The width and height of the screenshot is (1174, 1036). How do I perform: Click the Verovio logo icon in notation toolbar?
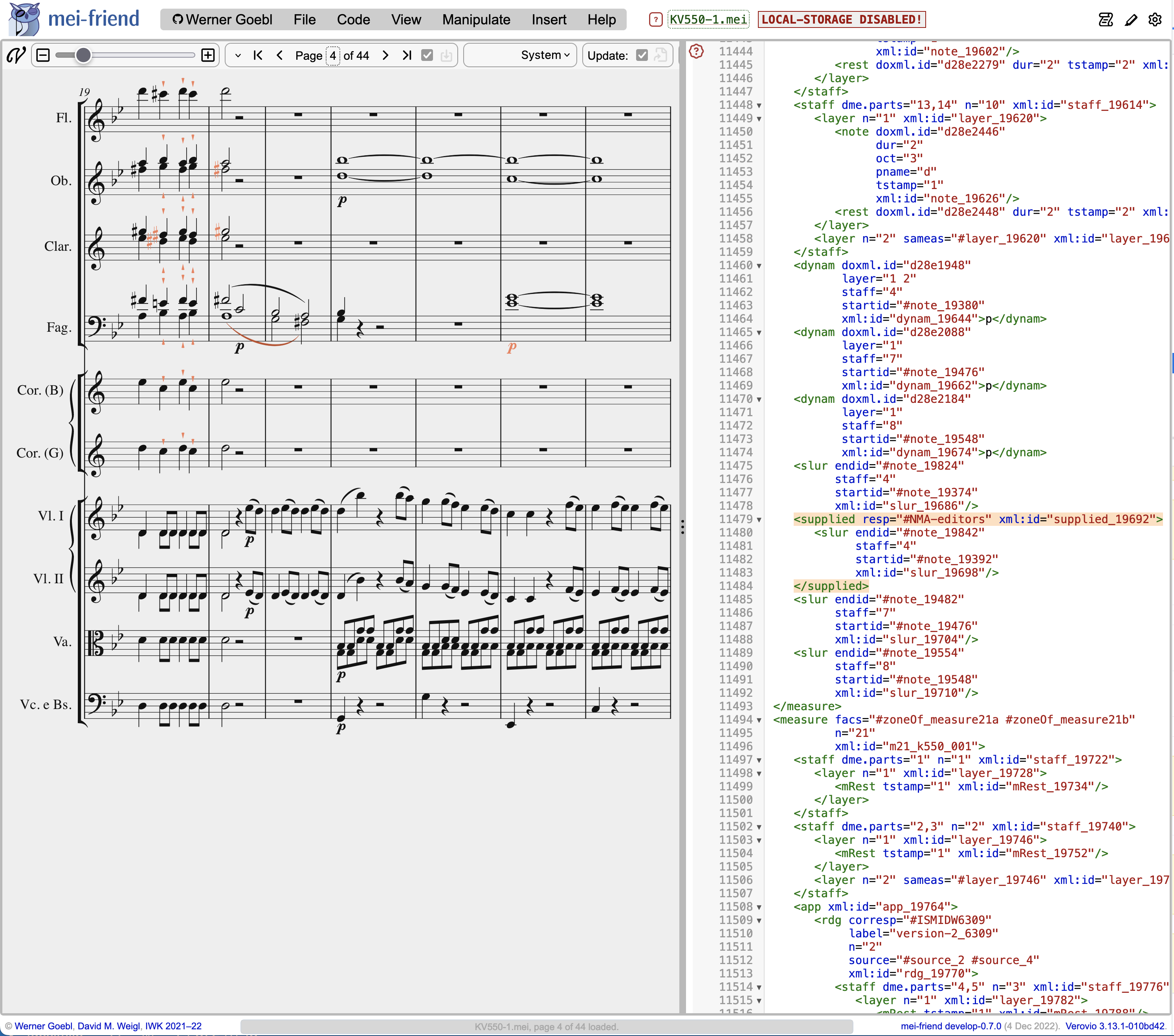coord(16,55)
